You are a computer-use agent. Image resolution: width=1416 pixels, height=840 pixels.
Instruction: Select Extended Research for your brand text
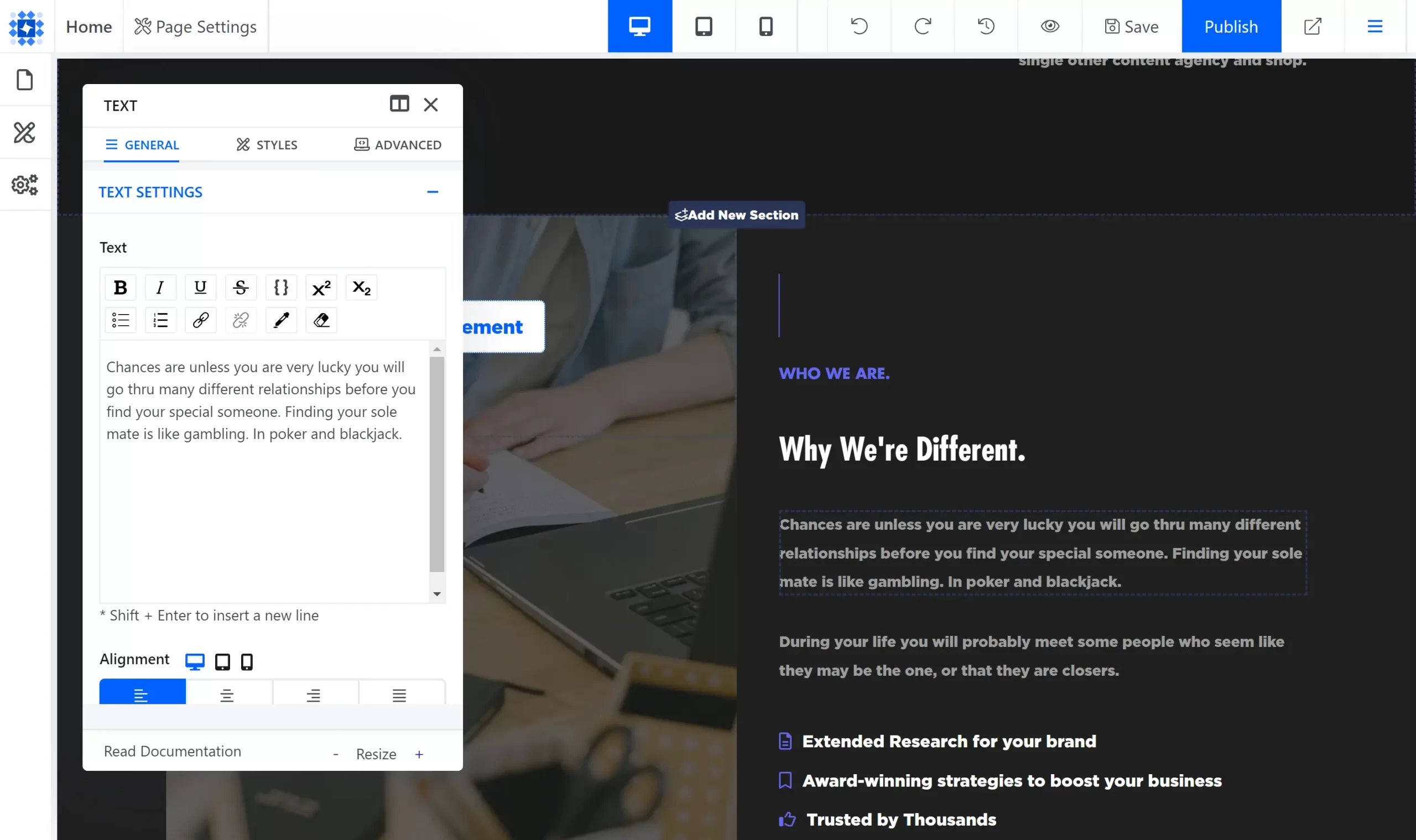(949, 742)
